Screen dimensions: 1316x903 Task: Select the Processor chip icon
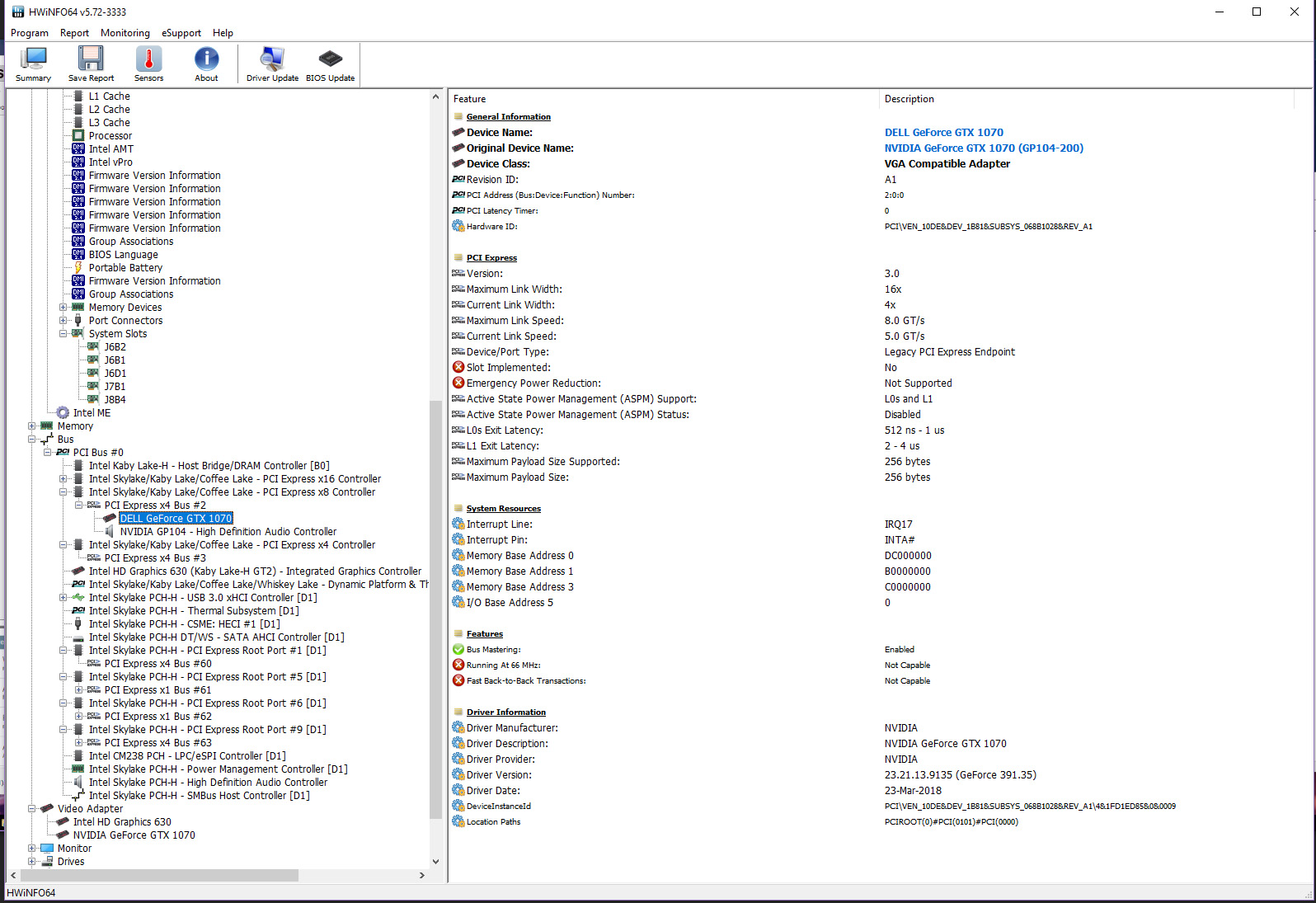pyautogui.click(x=78, y=136)
